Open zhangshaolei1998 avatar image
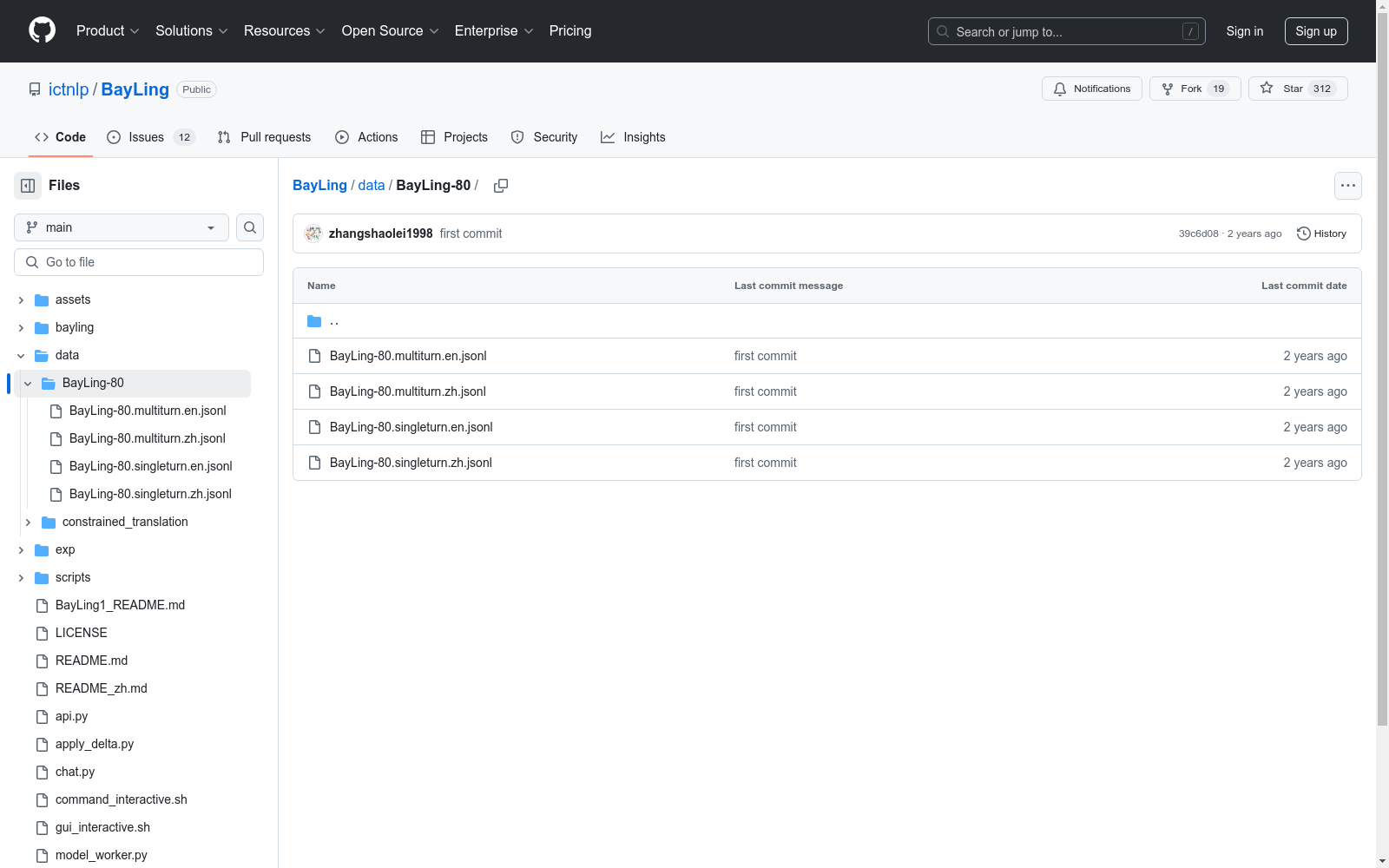Image resolution: width=1389 pixels, height=868 pixels. [313, 233]
